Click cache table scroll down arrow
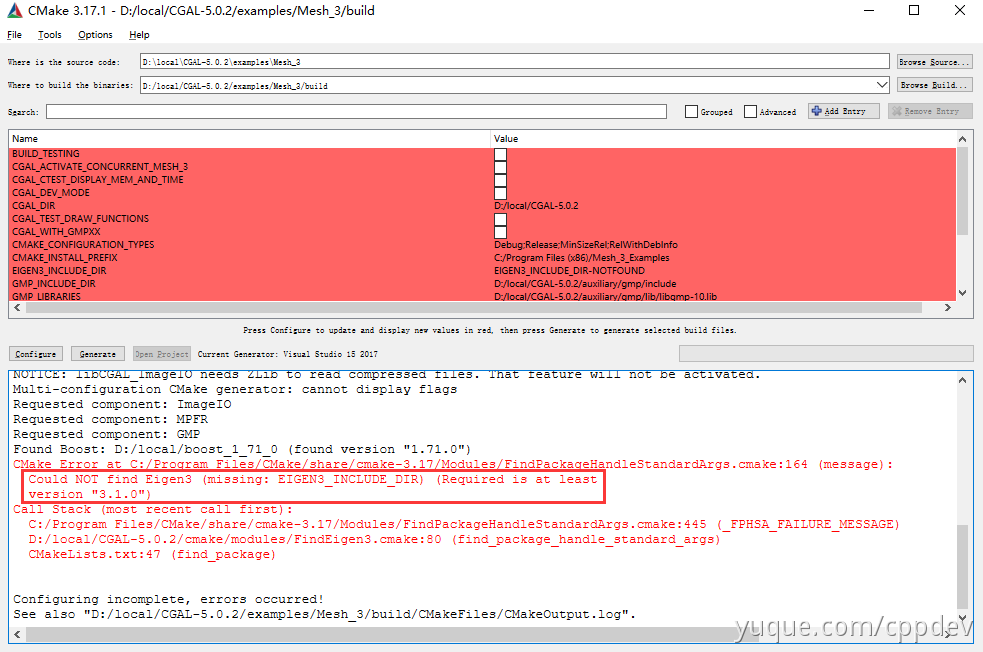The height and width of the screenshot is (652, 983). (962, 293)
